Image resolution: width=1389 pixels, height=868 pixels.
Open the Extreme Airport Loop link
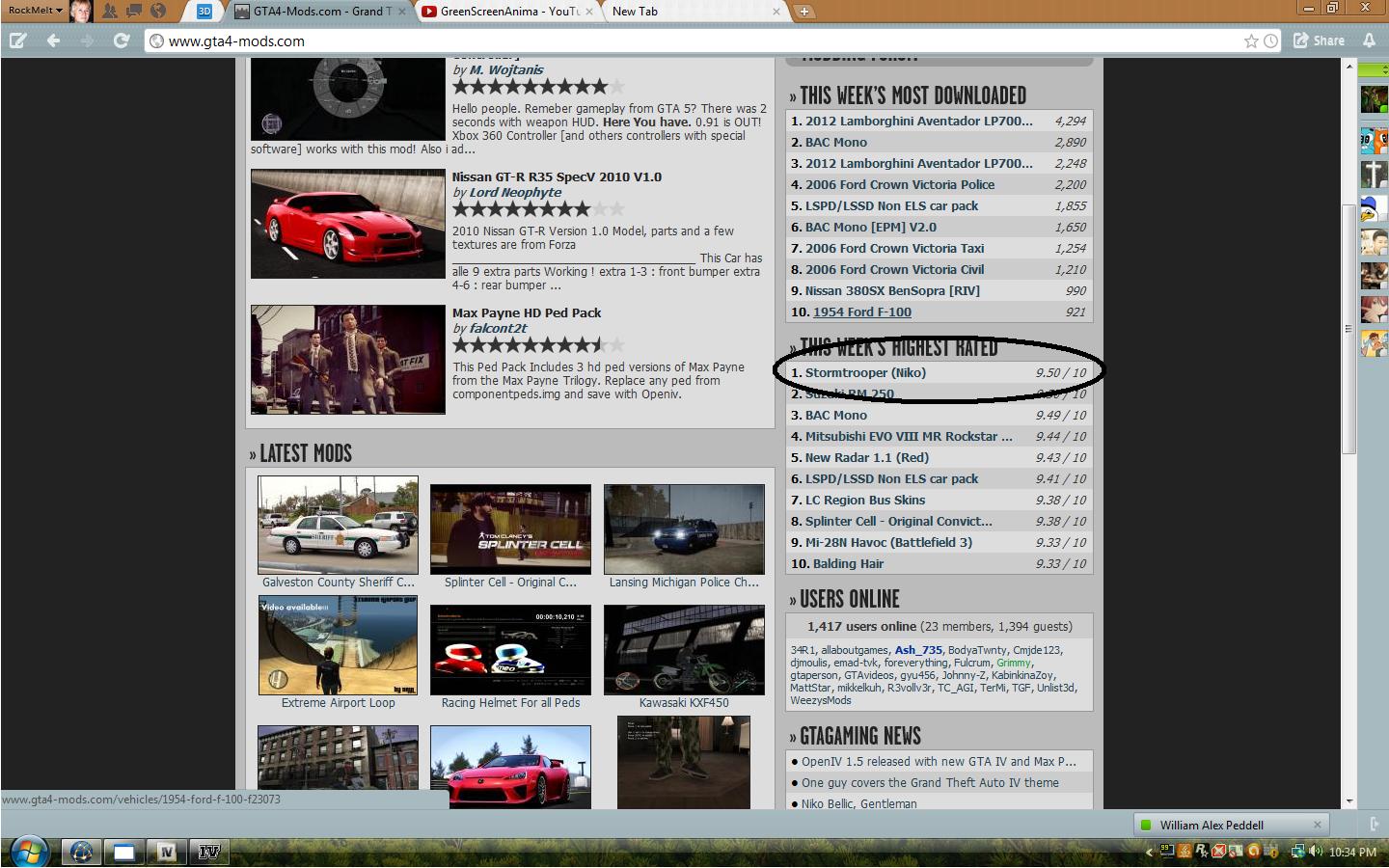[x=338, y=703]
